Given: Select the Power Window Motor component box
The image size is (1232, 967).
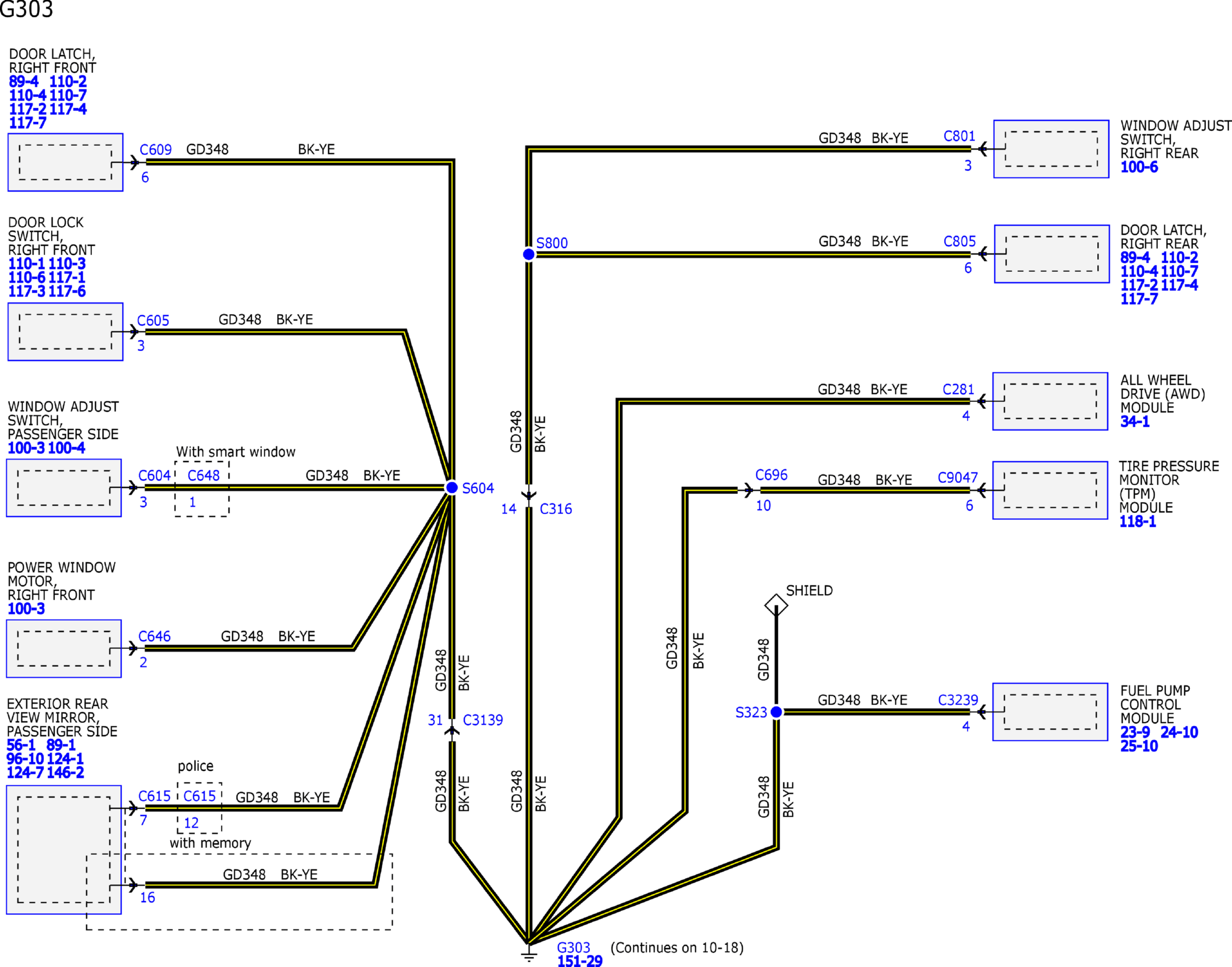Looking at the screenshot, I should tap(64, 648).
